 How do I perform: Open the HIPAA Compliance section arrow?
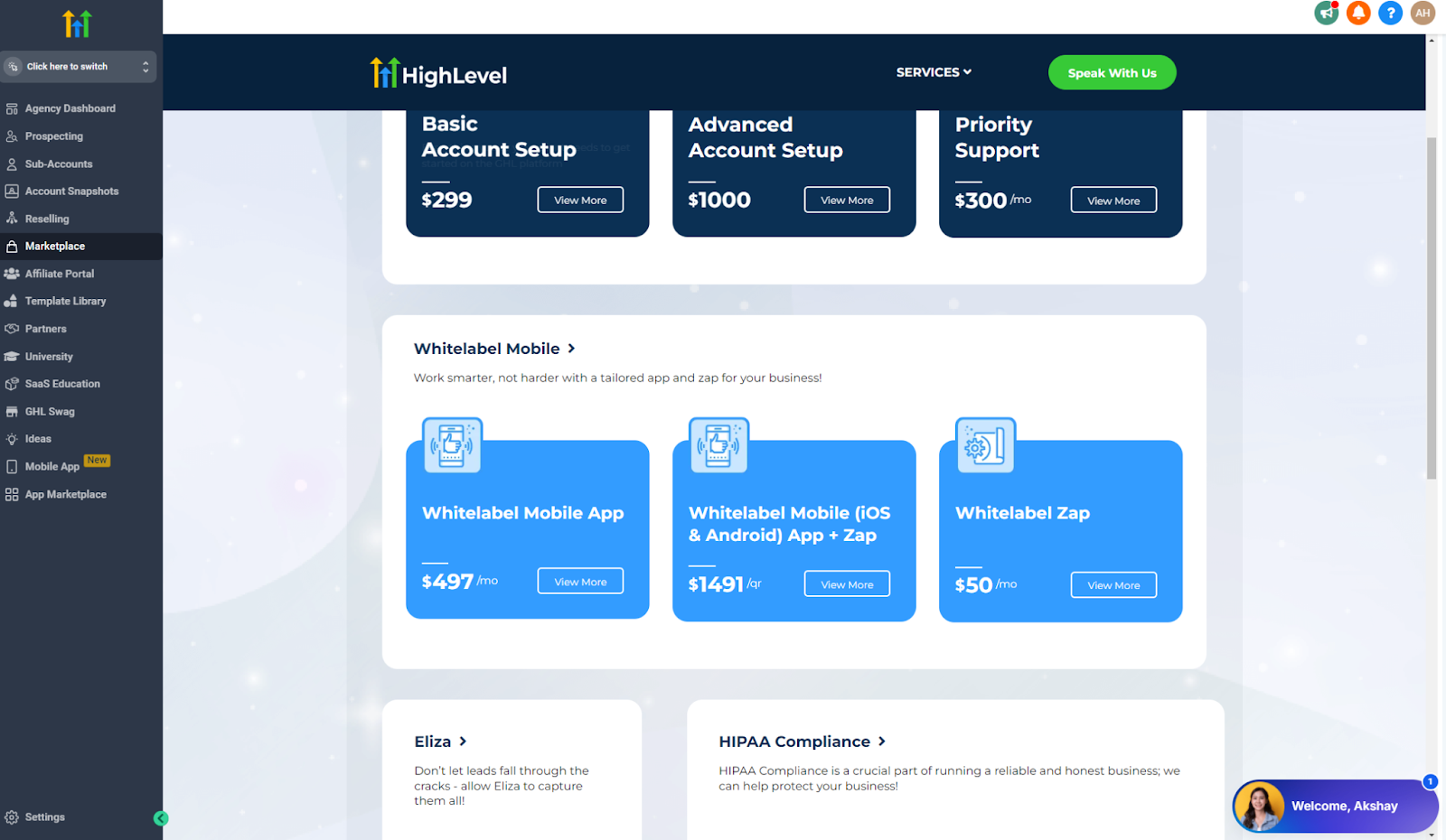(882, 742)
